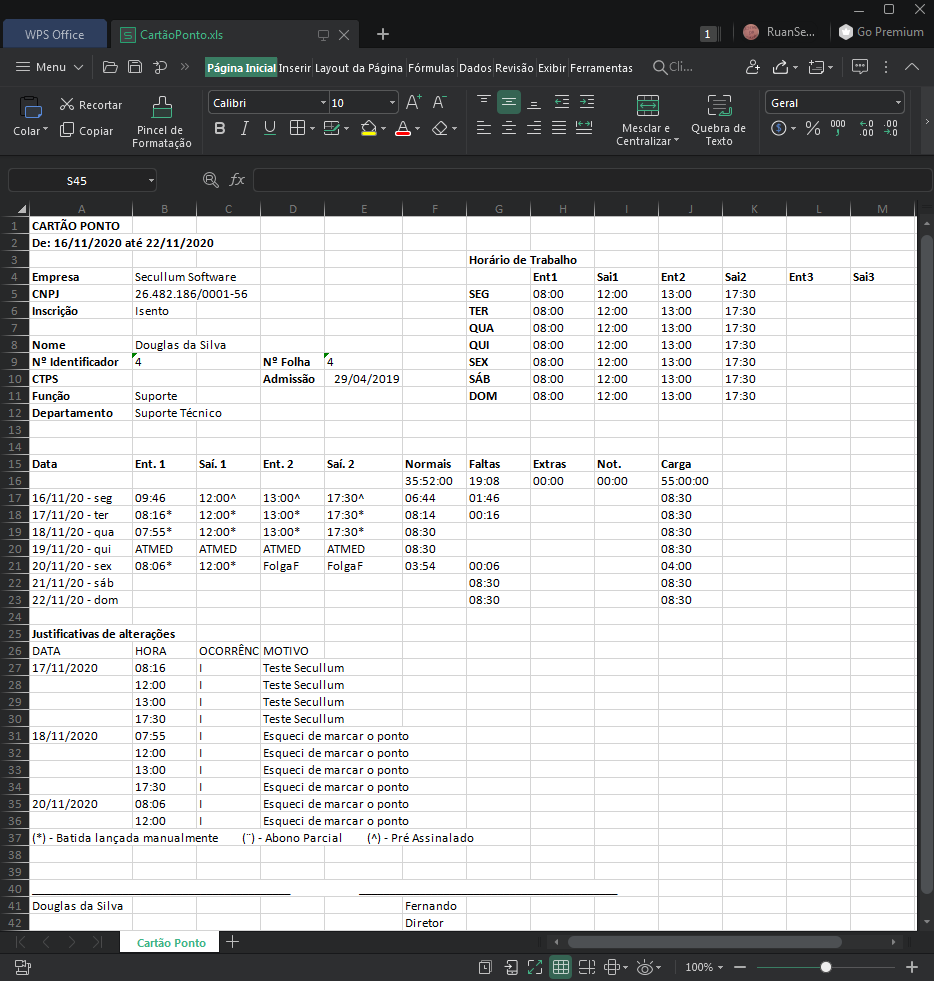The width and height of the screenshot is (934, 981).
Task: Click the zoom slider handle
Action: click(826, 967)
